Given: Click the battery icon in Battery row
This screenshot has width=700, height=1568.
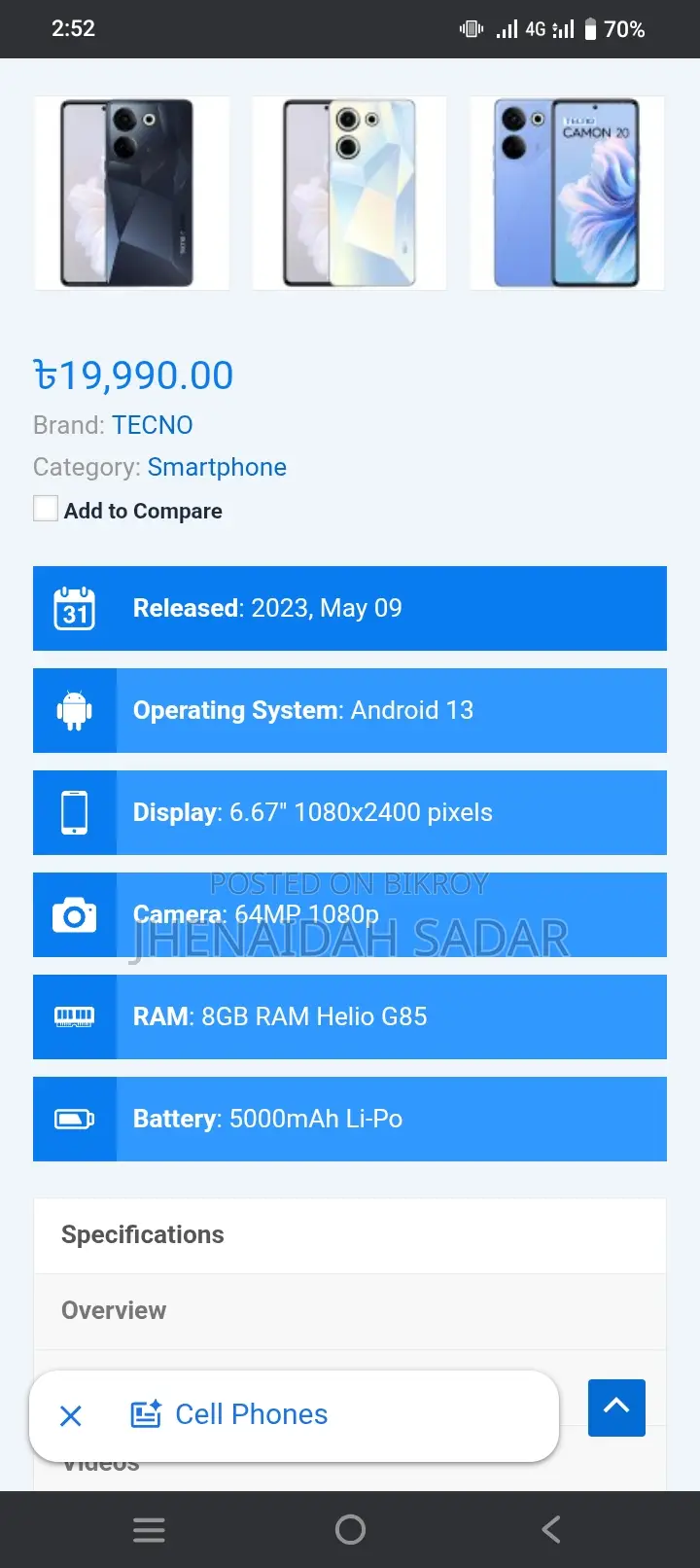Looking at the screenshot, I should pyautogui.click(x=74, y=1120).
